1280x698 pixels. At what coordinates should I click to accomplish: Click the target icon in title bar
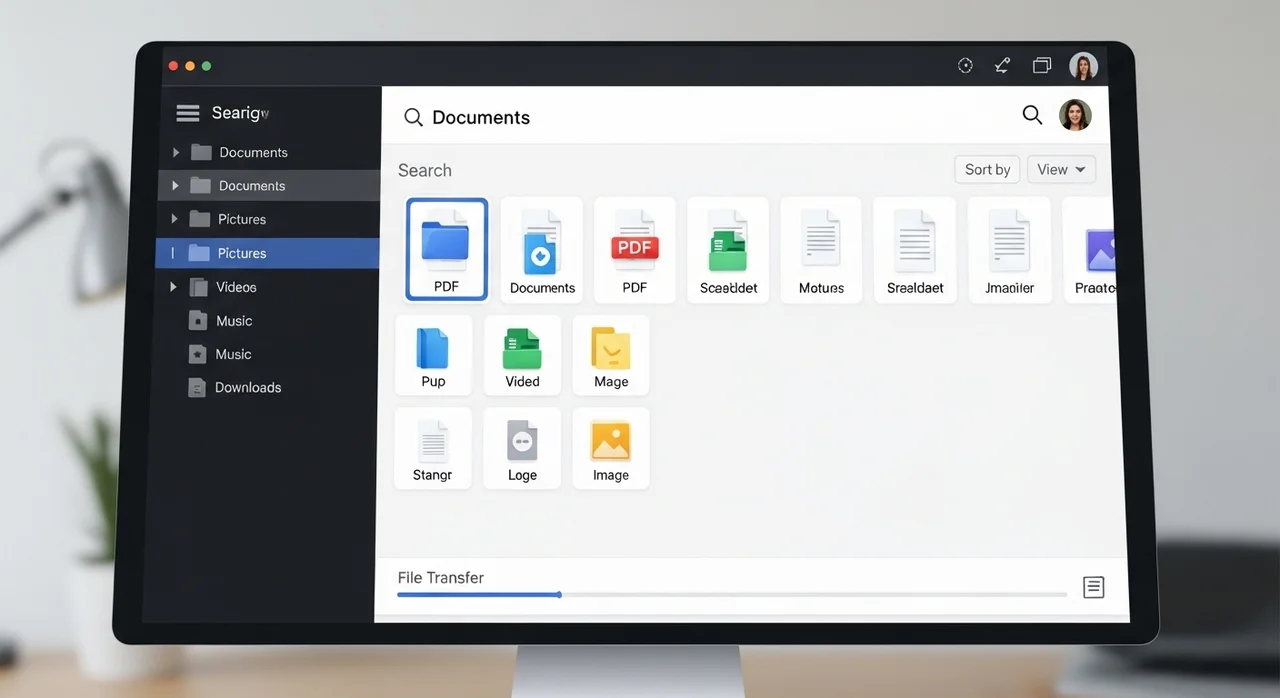965,66
